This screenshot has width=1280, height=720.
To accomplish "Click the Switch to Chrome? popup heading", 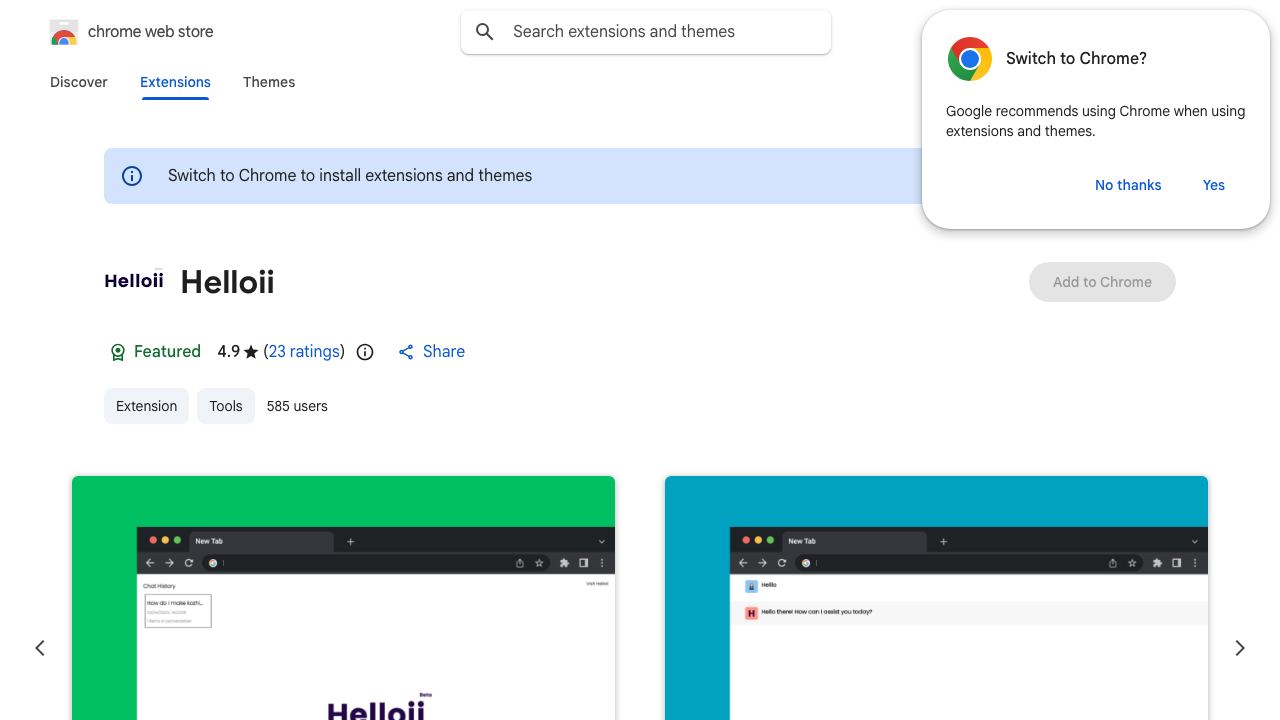I will coord(1076,59).
